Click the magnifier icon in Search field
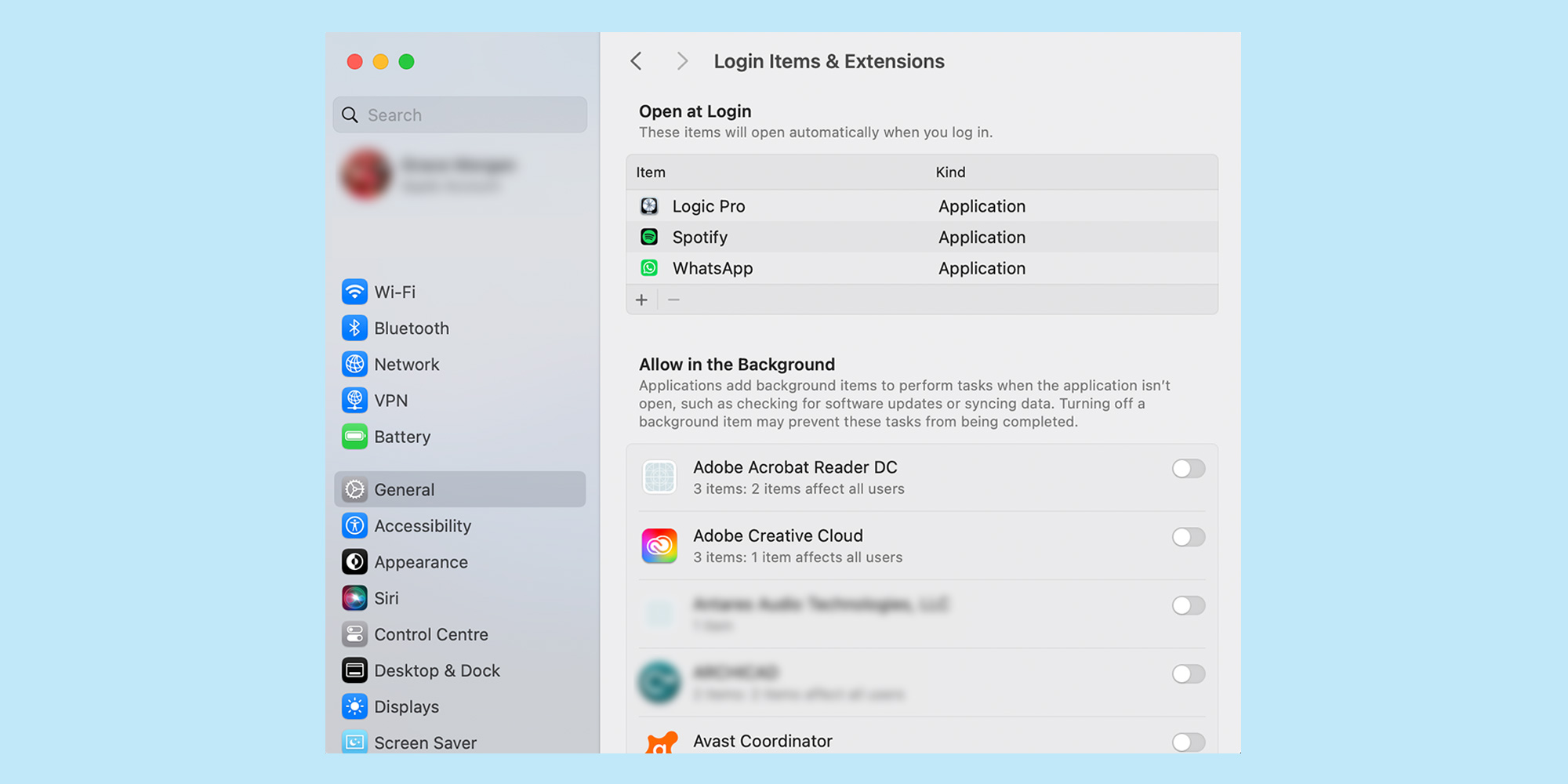The height and width of the screenshot is (784, 1568). coord(350,115)
